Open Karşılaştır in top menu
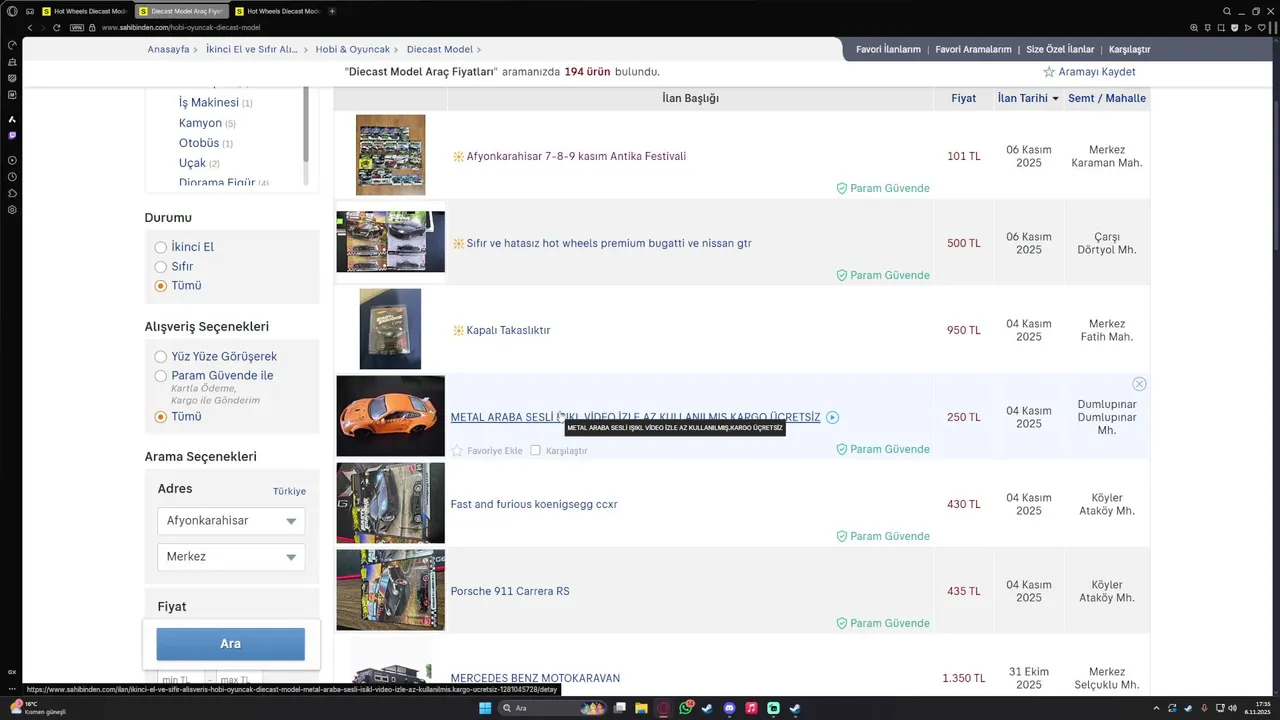This screenshot has width=1280, height=720. pyautogui.click(x=1129, y=49)
